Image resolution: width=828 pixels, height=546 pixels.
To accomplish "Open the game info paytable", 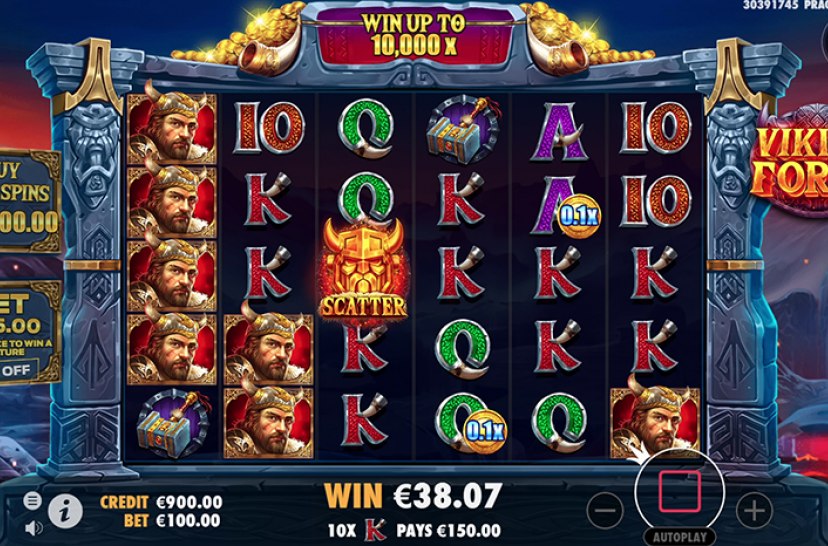I will [65, 511].
